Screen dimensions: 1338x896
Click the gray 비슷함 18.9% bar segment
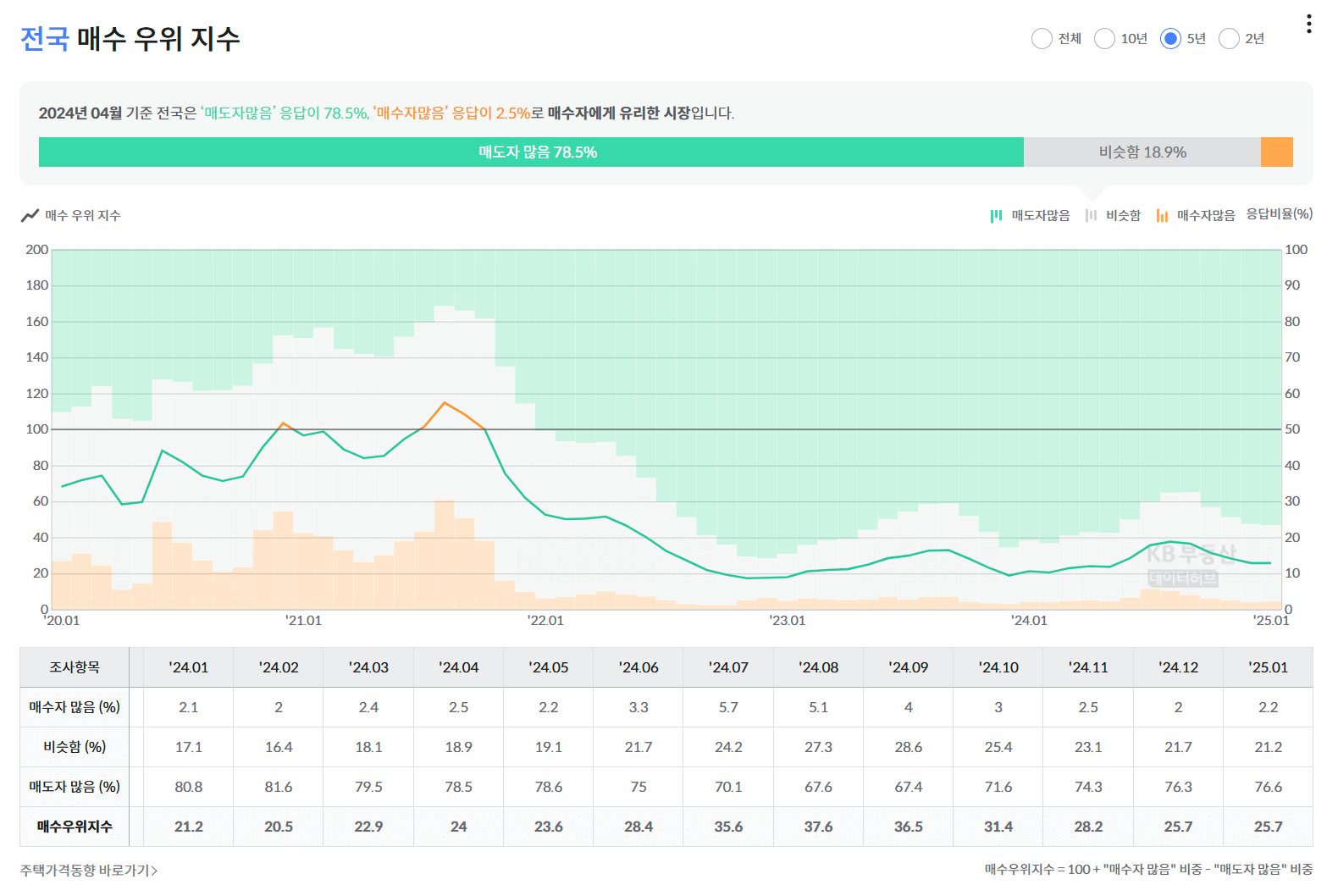tap(1142, 152)
